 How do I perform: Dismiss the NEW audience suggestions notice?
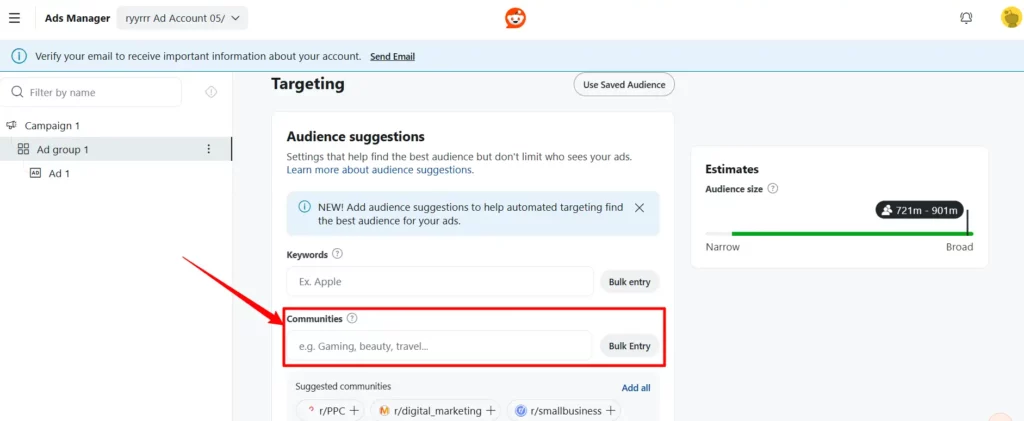coord(639,208)
